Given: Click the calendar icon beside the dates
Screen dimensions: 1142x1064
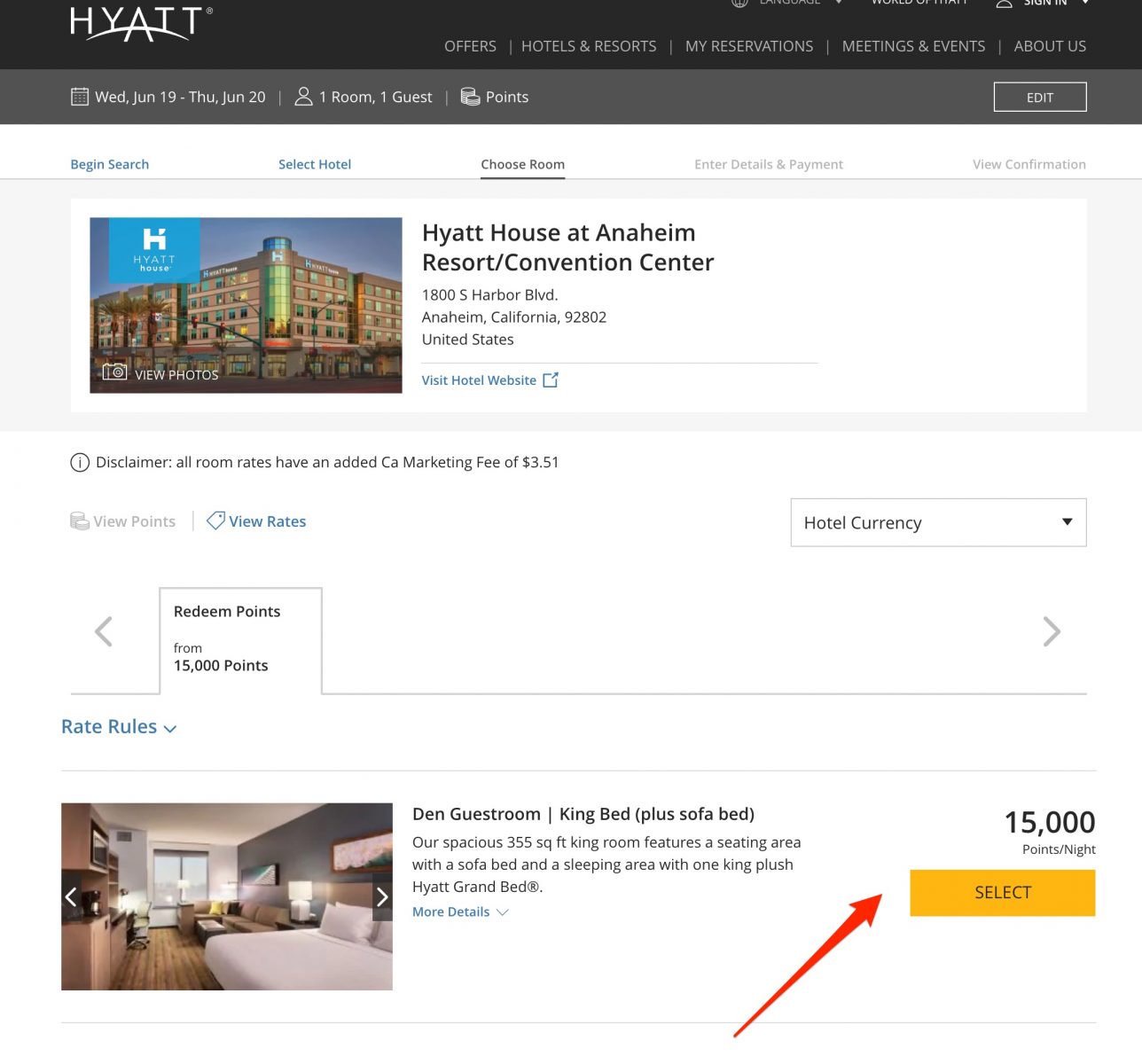Looking at the screenshot, I should [x=80, y=97].
